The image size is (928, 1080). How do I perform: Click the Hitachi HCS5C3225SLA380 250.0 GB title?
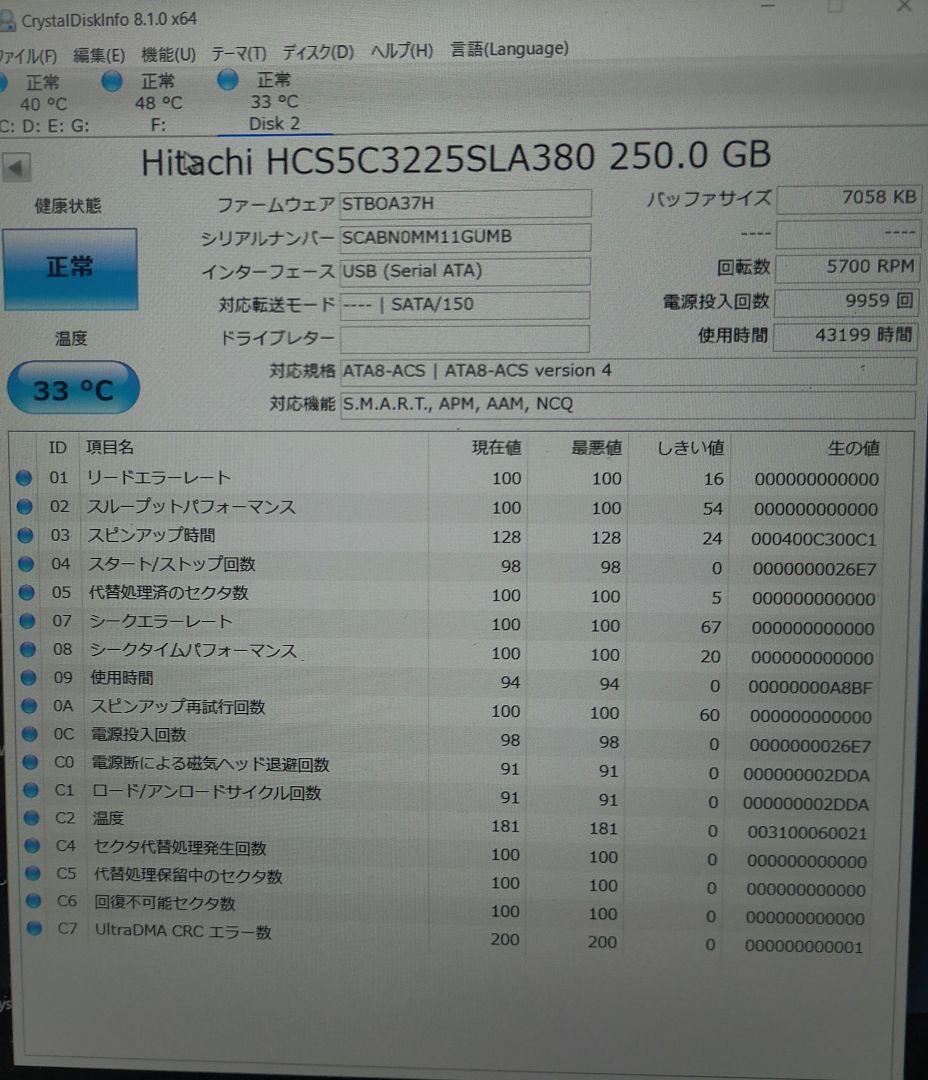click(x=456, y=159)
